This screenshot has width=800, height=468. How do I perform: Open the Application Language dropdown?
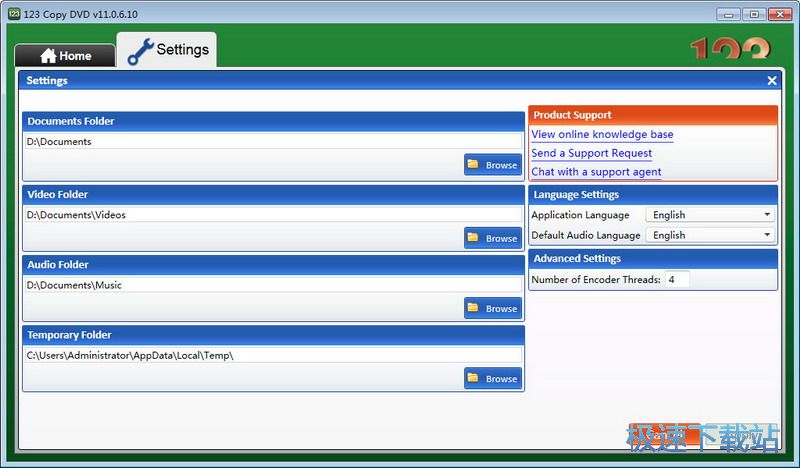(711, 215)
